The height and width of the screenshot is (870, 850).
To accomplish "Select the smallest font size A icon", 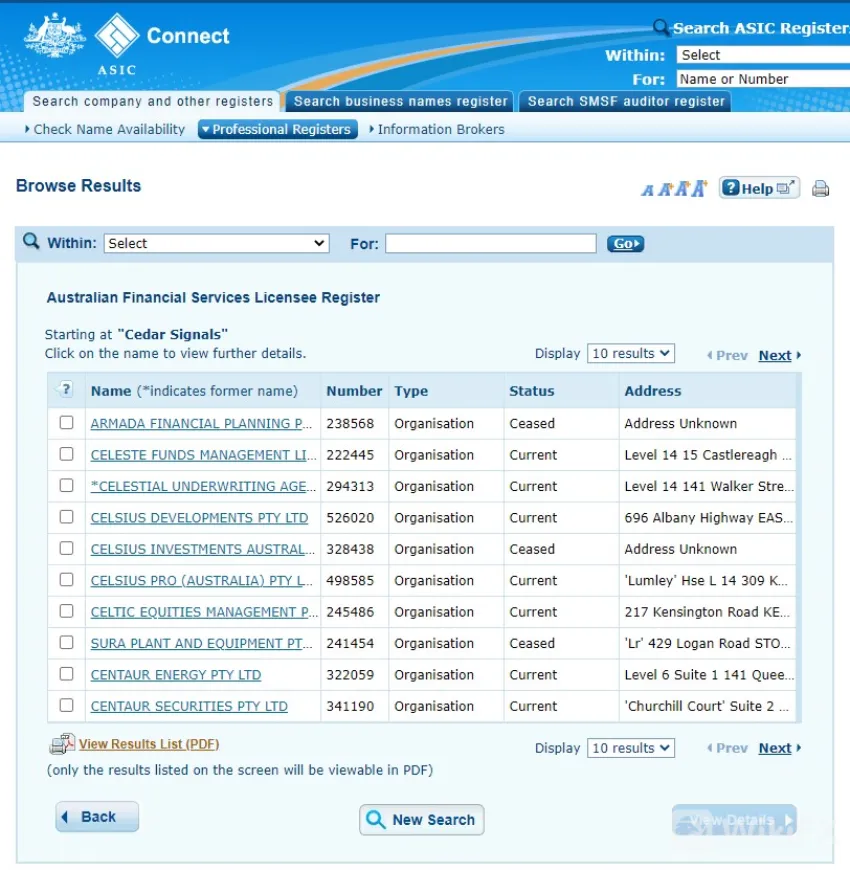I will point(647,190).
